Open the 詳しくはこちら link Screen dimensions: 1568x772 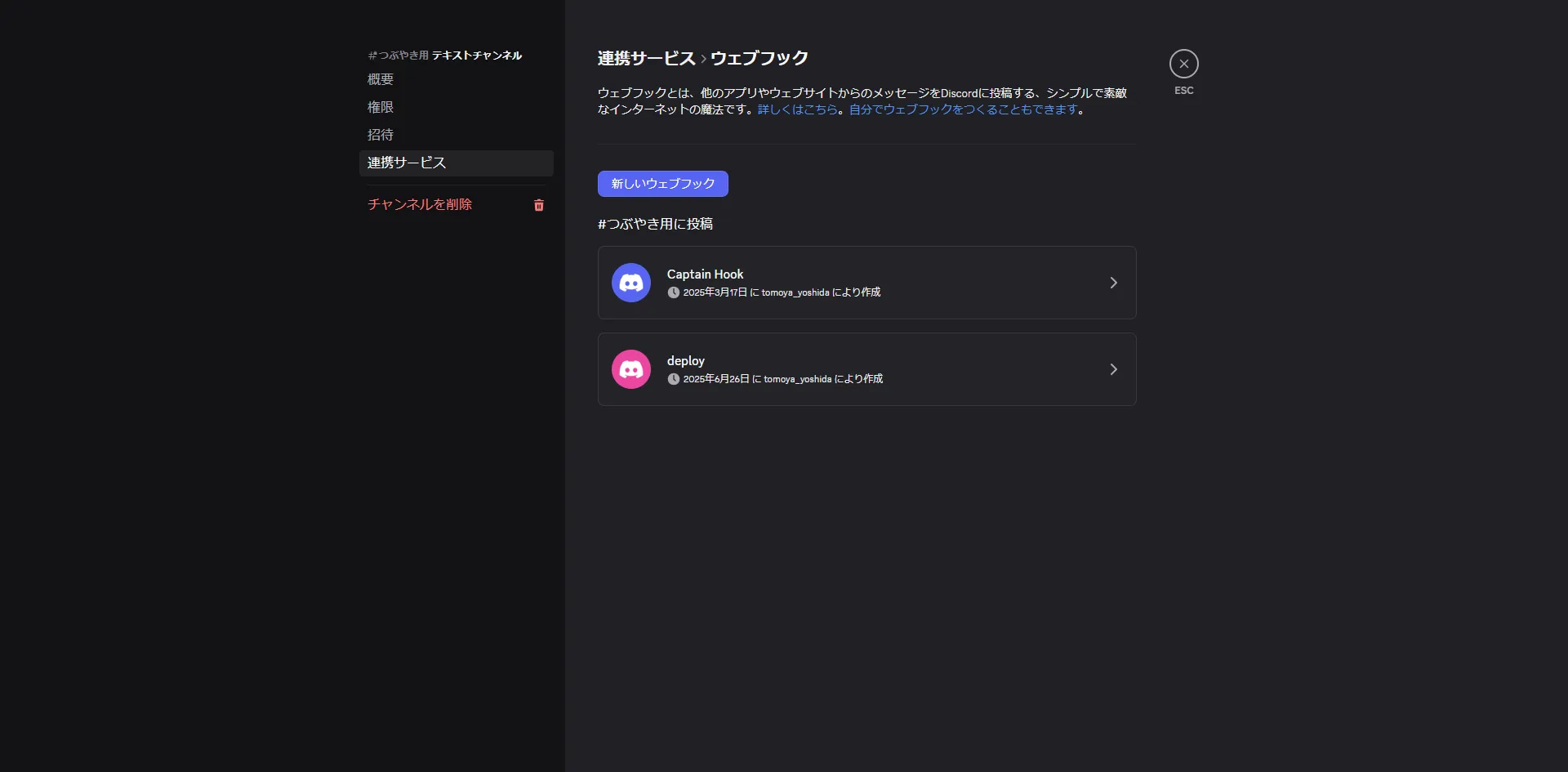[798, 109]
